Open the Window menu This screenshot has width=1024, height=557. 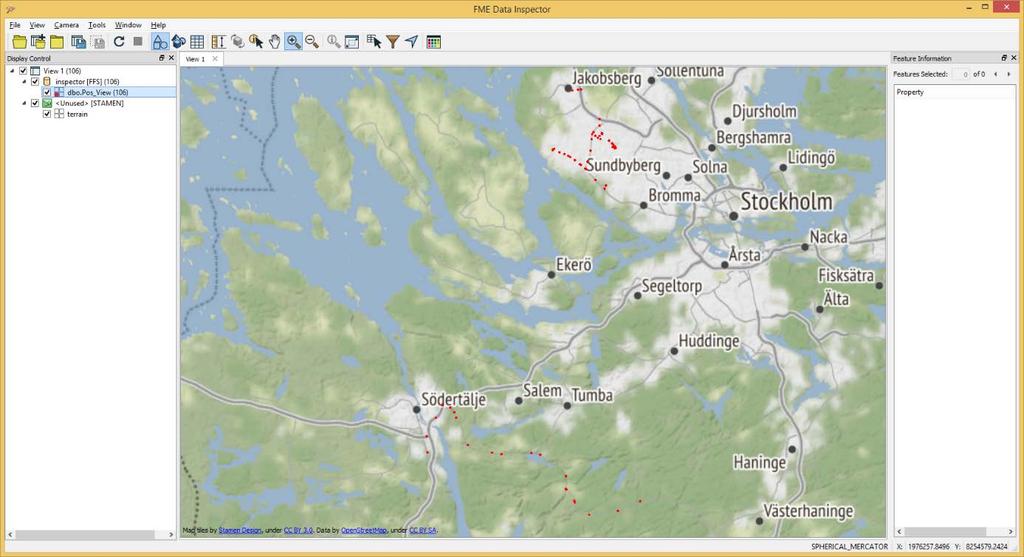pos(128,25)
